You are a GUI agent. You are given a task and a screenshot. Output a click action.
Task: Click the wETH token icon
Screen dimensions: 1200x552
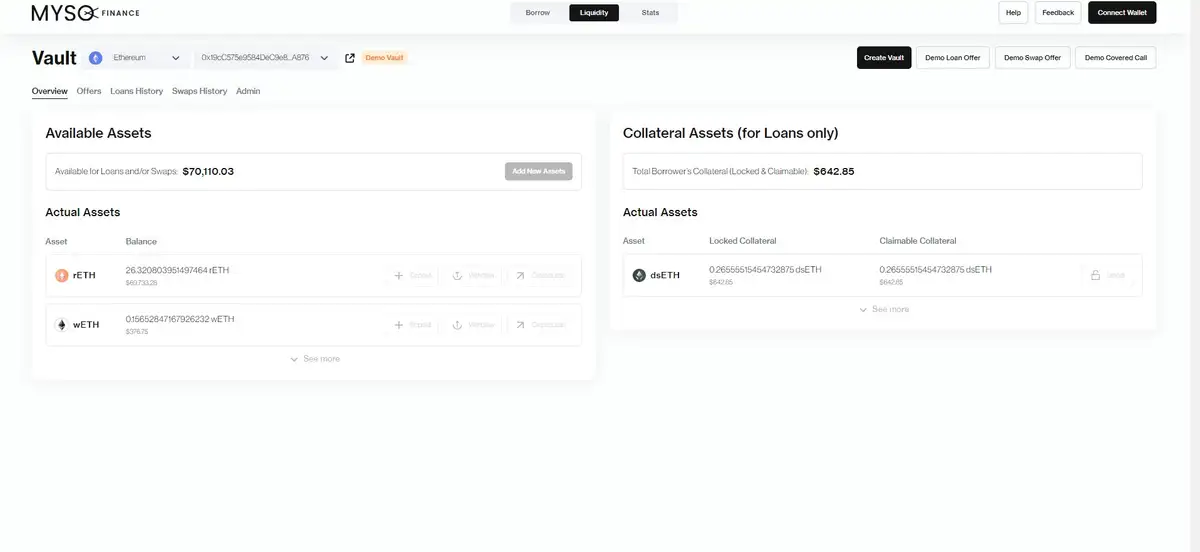pos(62,325)
